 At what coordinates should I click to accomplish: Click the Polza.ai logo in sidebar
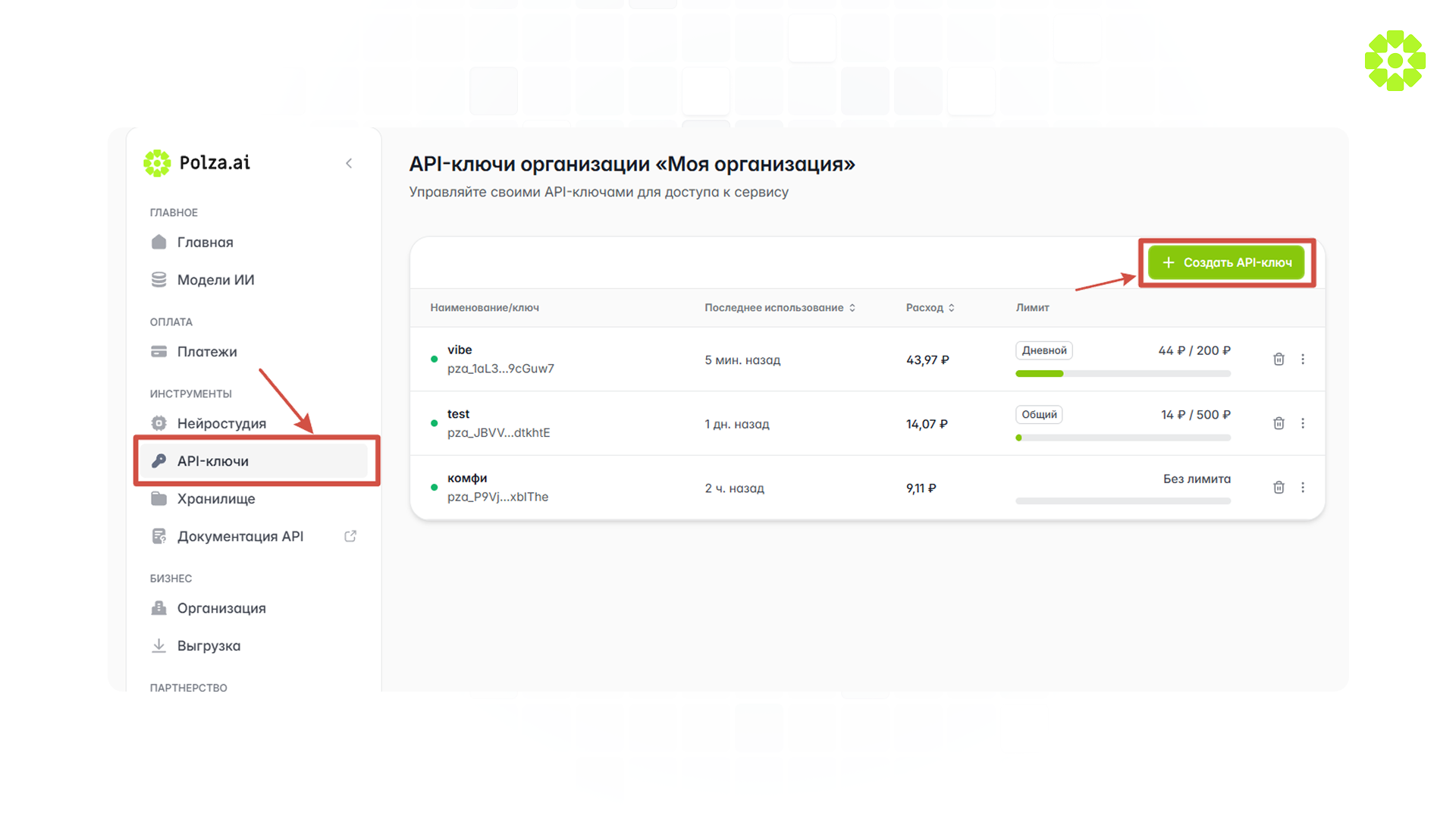click(x=158, y=163)
